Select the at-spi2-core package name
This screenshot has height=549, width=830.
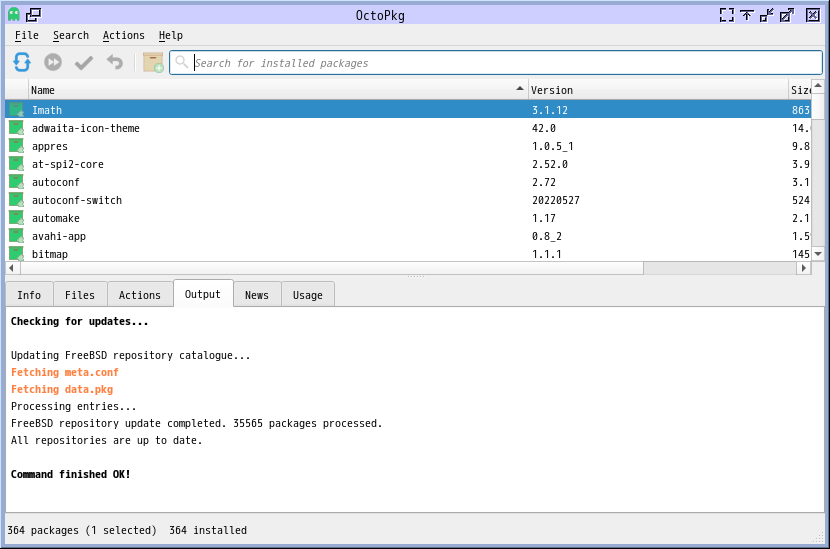click(x=68, y=164)
